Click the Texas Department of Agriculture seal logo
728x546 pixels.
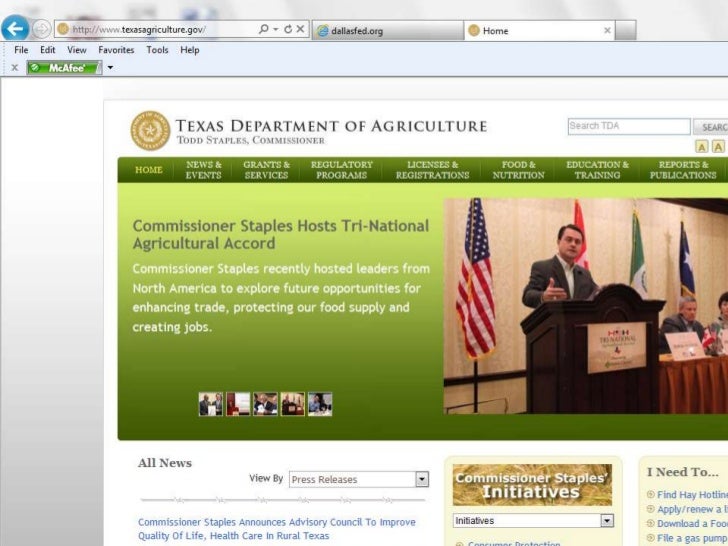pos(150,130)
